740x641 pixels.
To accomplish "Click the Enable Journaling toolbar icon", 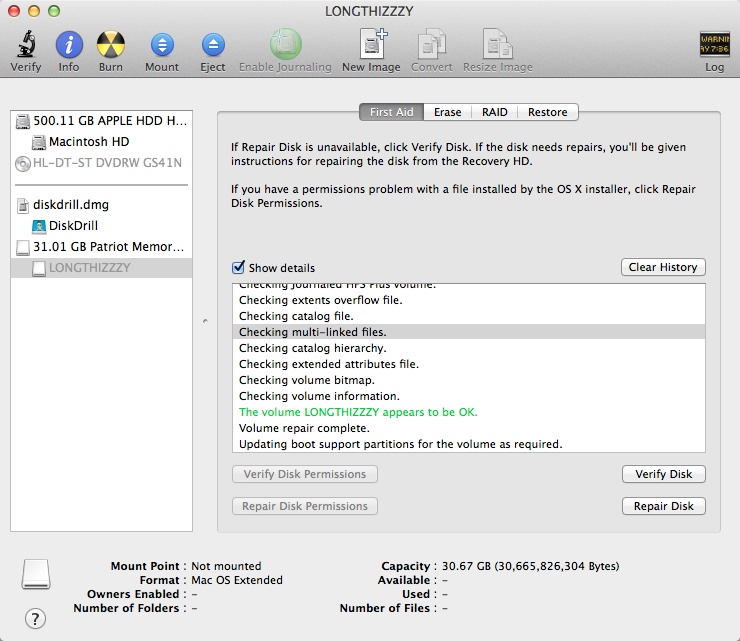I will coord(286,44).
